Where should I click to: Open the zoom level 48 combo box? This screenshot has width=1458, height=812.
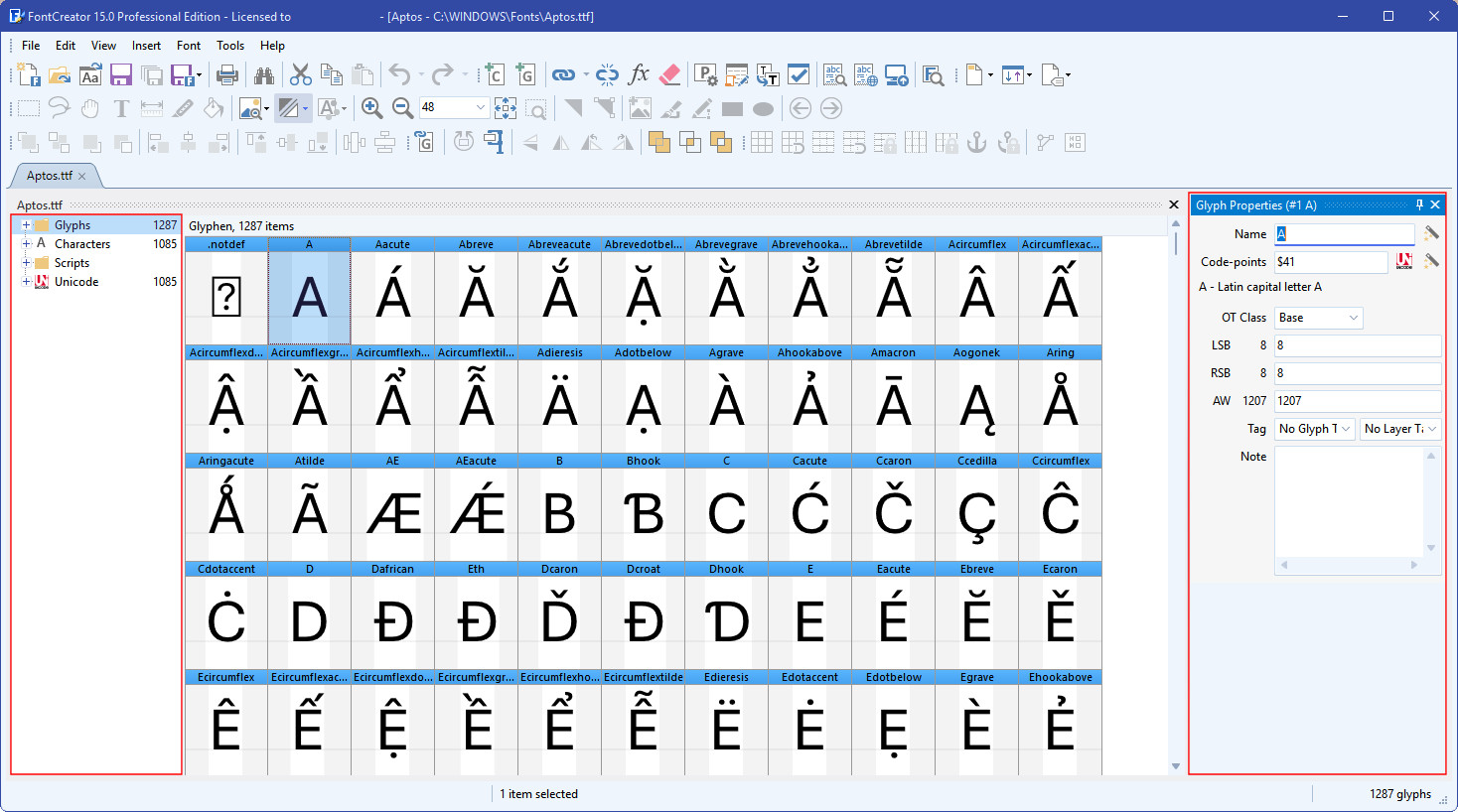(453, 107)
